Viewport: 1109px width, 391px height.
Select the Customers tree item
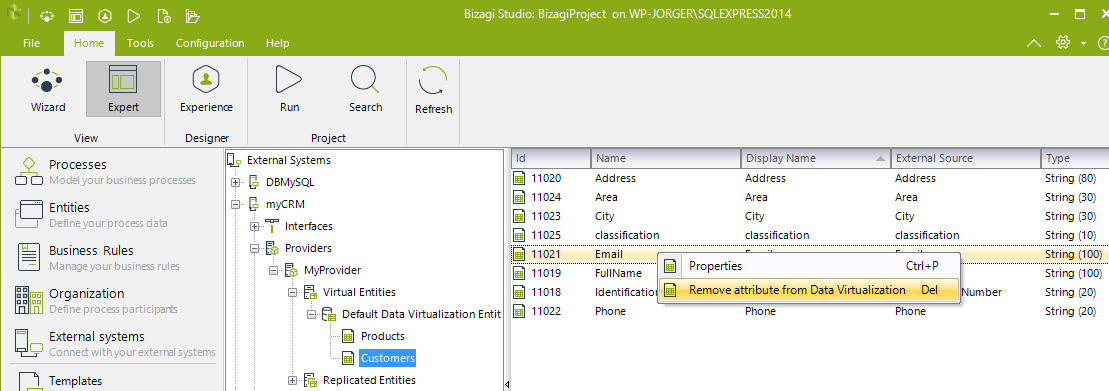387,358
